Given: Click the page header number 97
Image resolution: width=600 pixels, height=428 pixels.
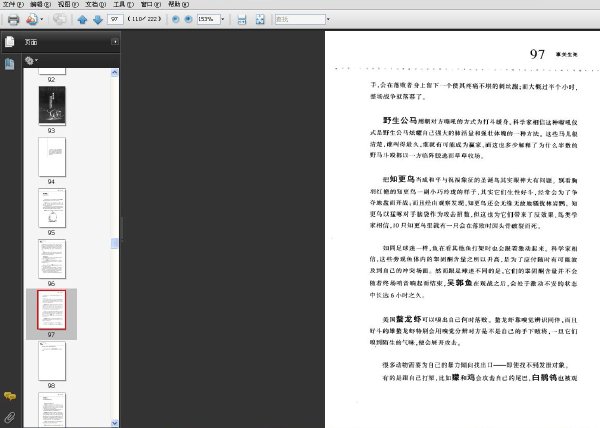Looking at the screenshot, I should pyautogui.click(x=537, y=54).
